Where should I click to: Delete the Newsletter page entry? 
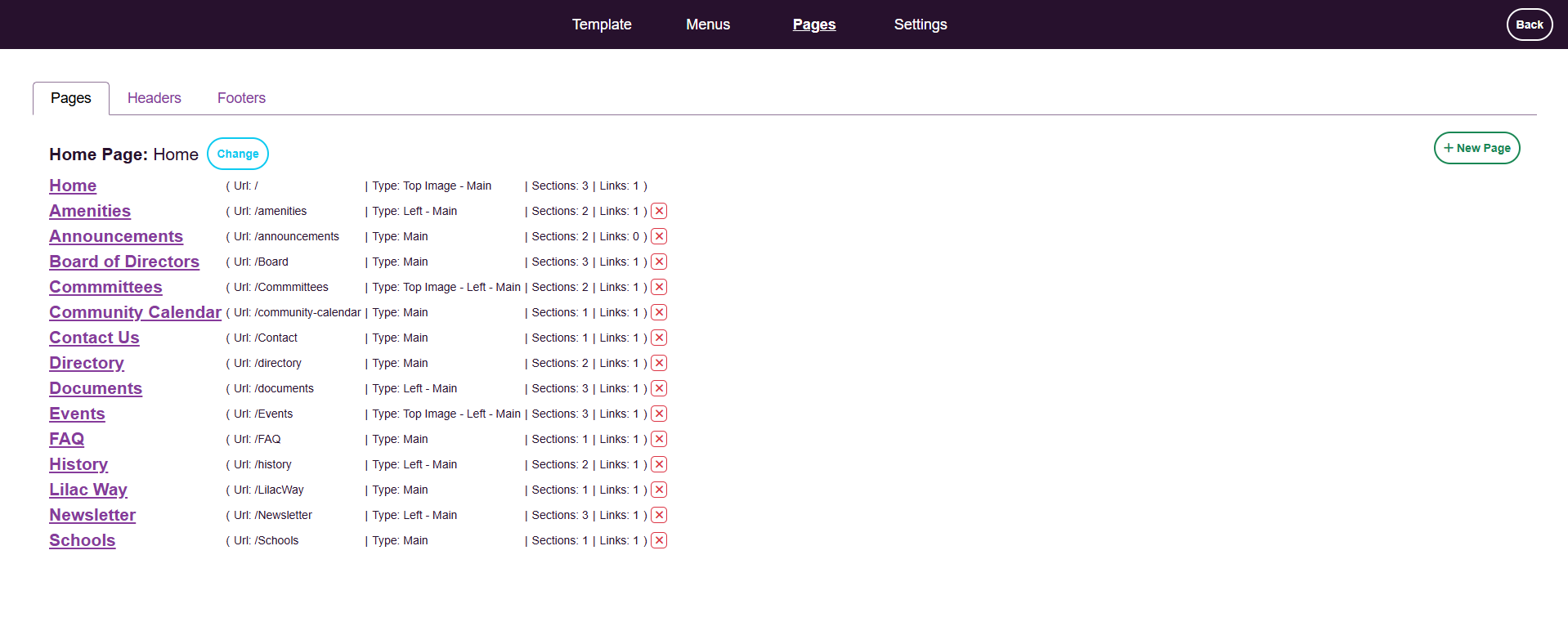659,515
